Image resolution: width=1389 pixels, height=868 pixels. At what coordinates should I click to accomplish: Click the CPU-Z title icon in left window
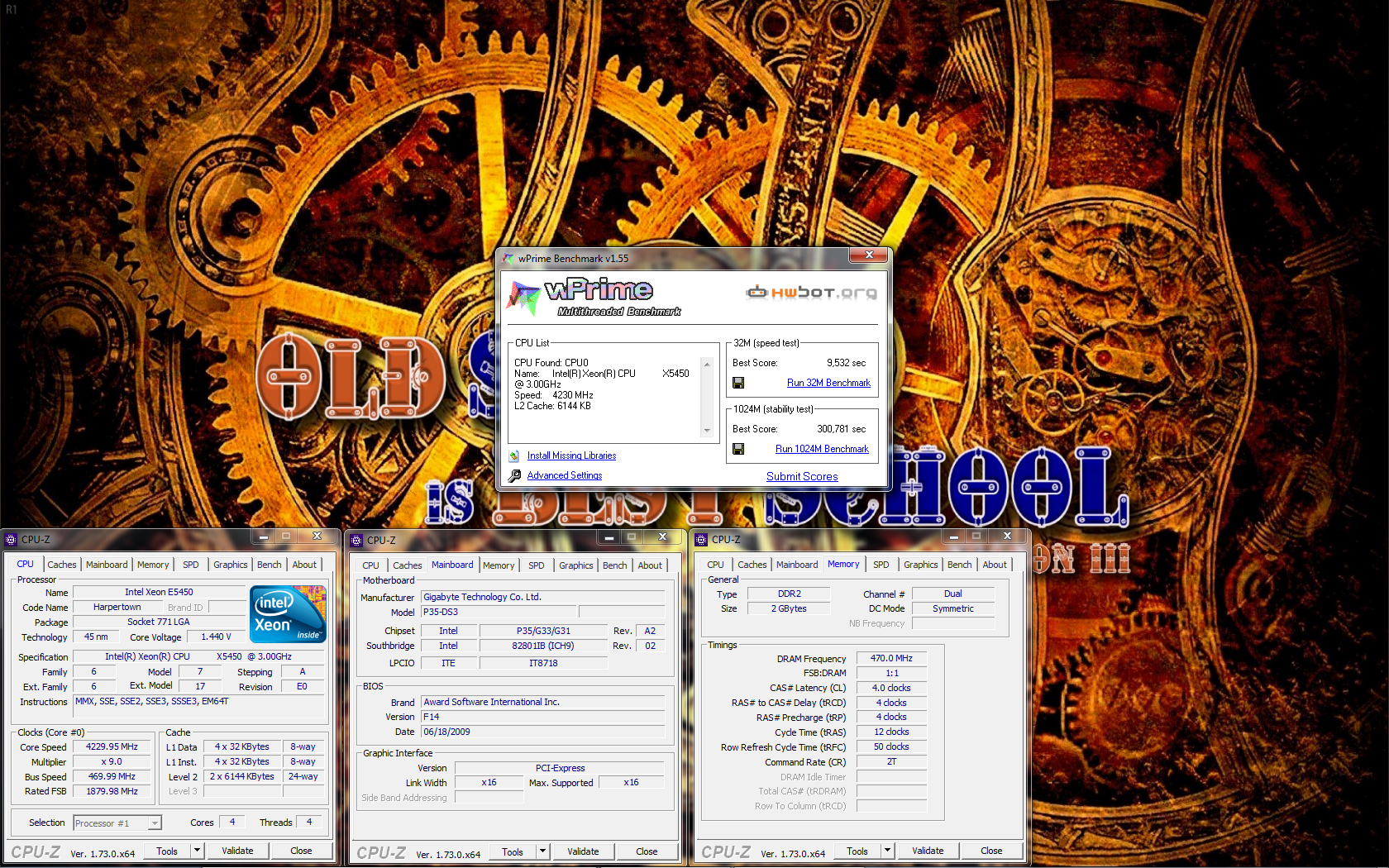(x=11, y=540)
